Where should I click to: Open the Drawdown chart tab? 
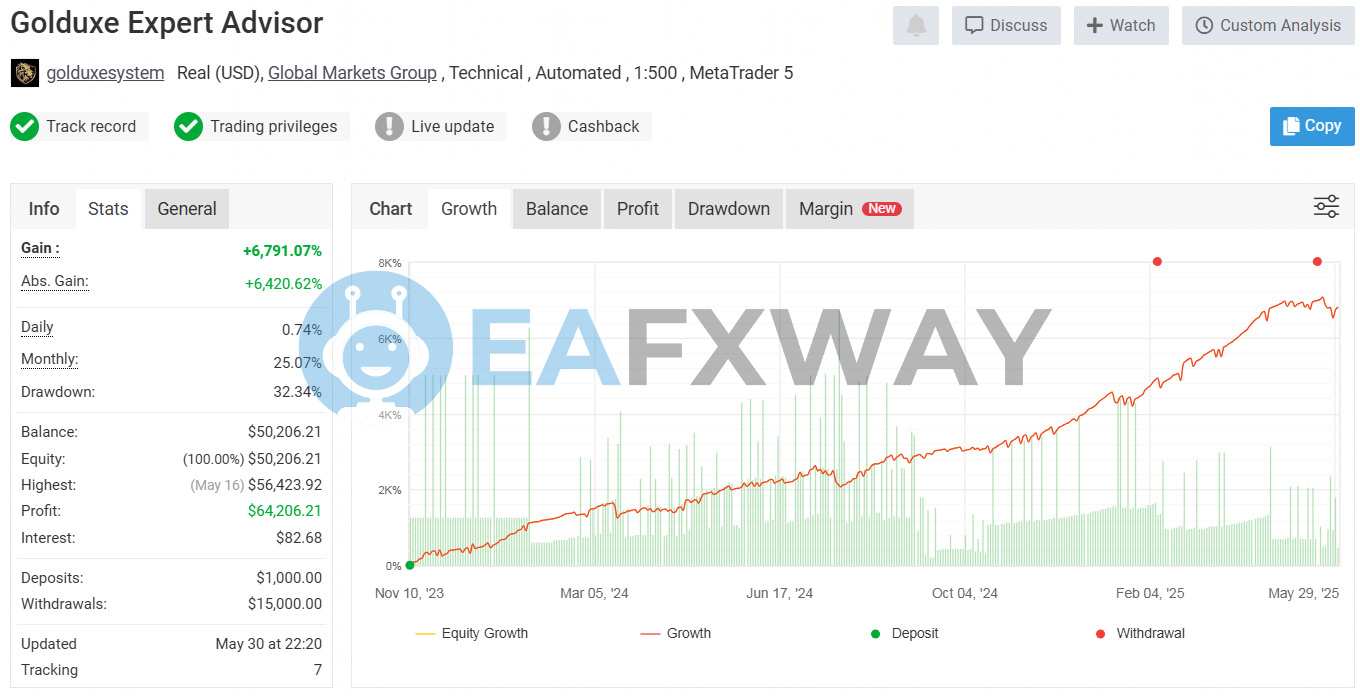pyautogui.click(x=728, y=209)
